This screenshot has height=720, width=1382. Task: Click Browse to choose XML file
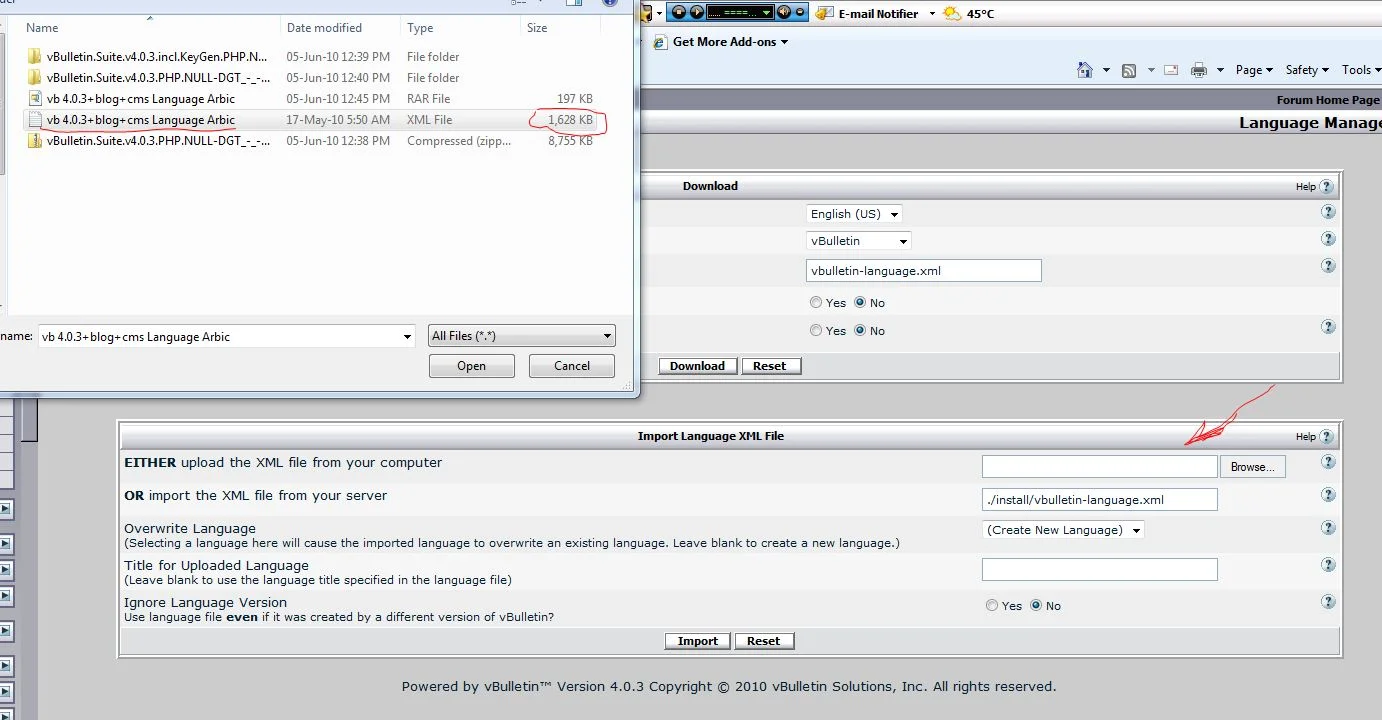point(1252,467)
